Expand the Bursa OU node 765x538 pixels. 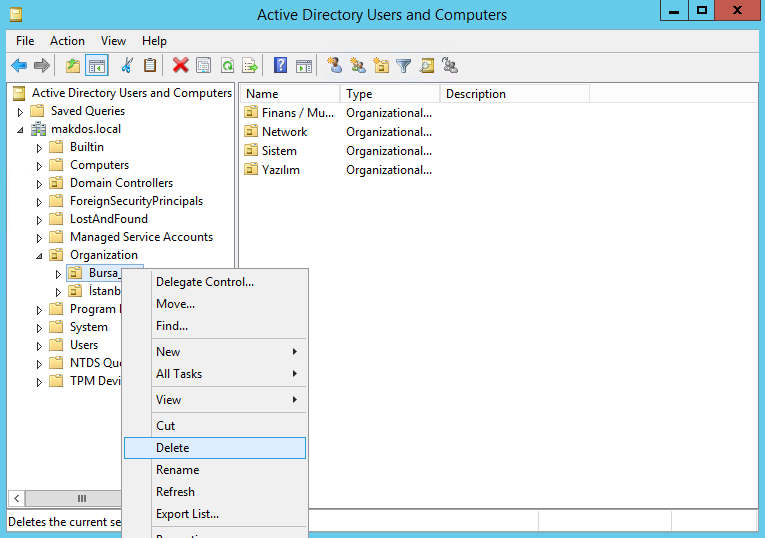point(58,274)
